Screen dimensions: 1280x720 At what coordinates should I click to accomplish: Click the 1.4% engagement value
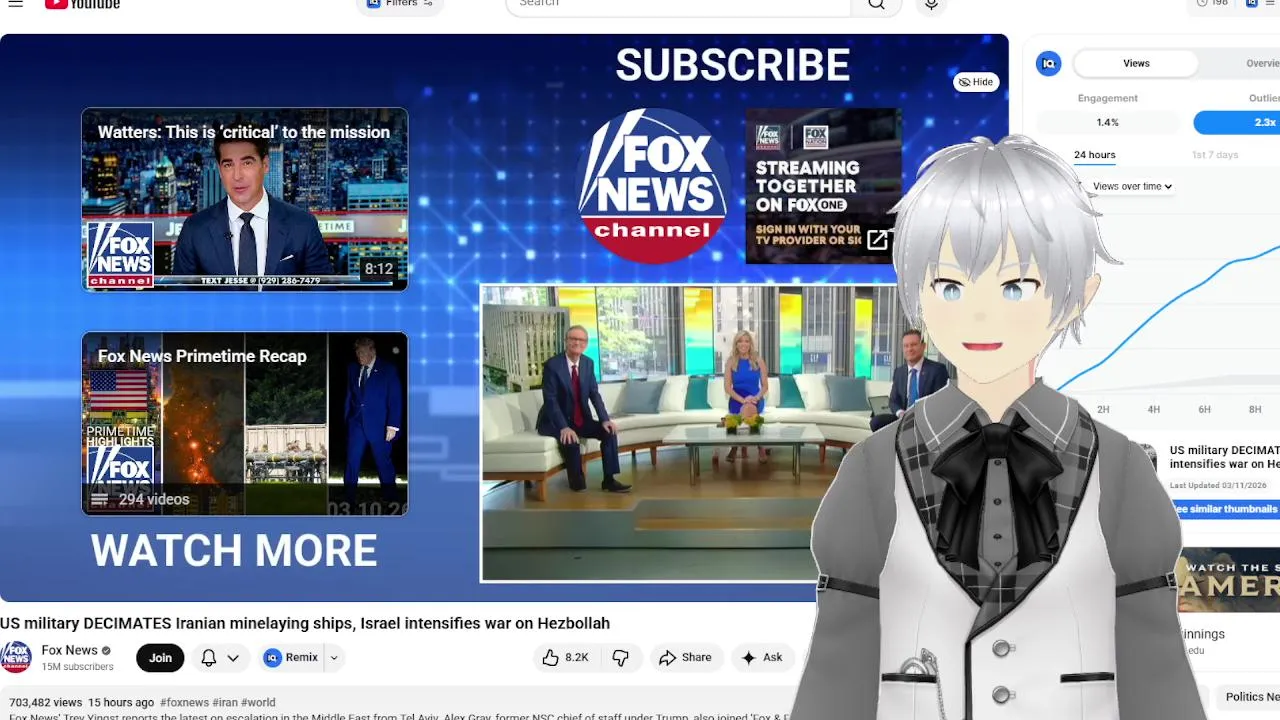[1107, 122]
